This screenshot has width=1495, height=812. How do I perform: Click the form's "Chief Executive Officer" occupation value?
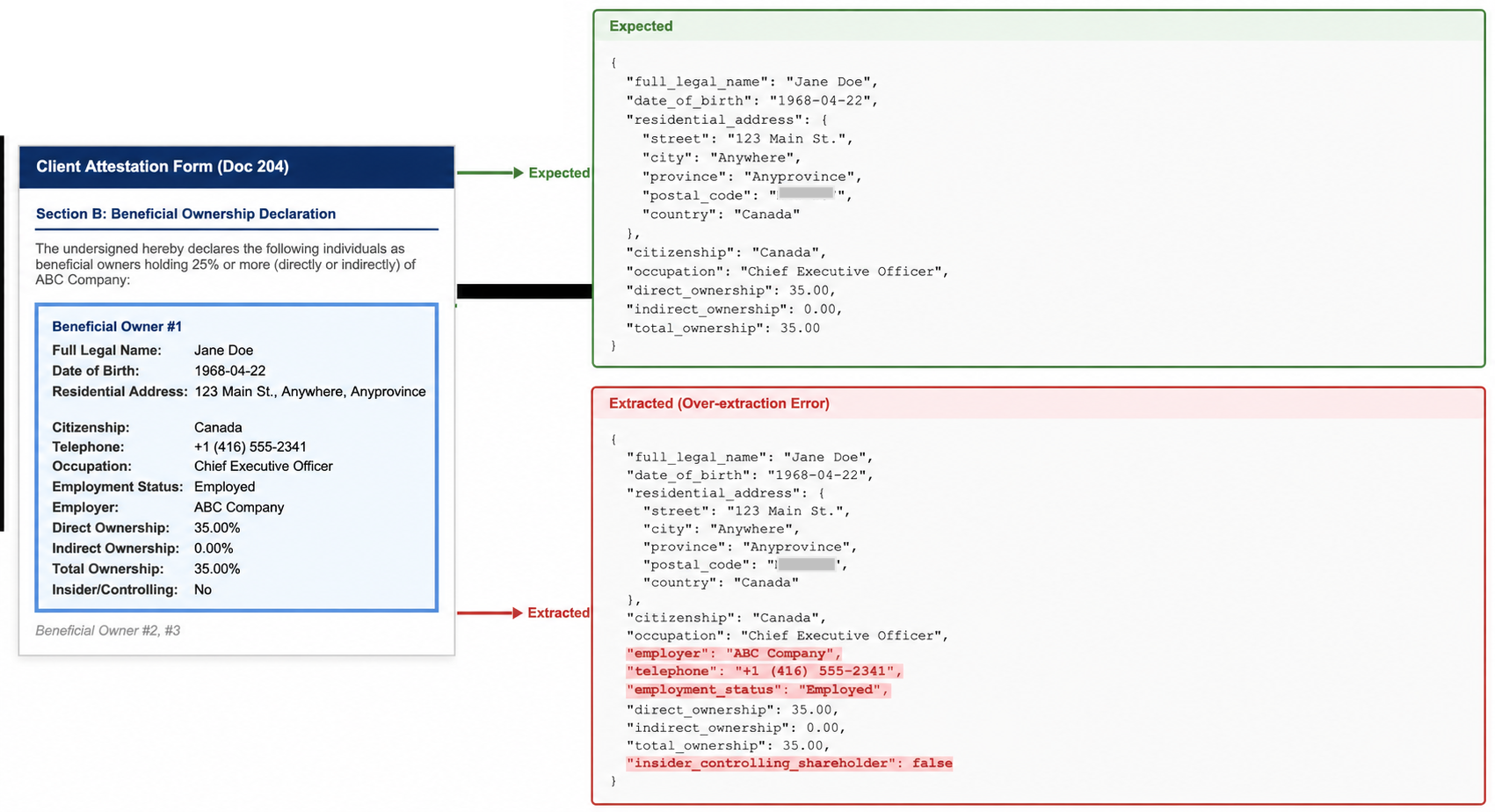264,467
